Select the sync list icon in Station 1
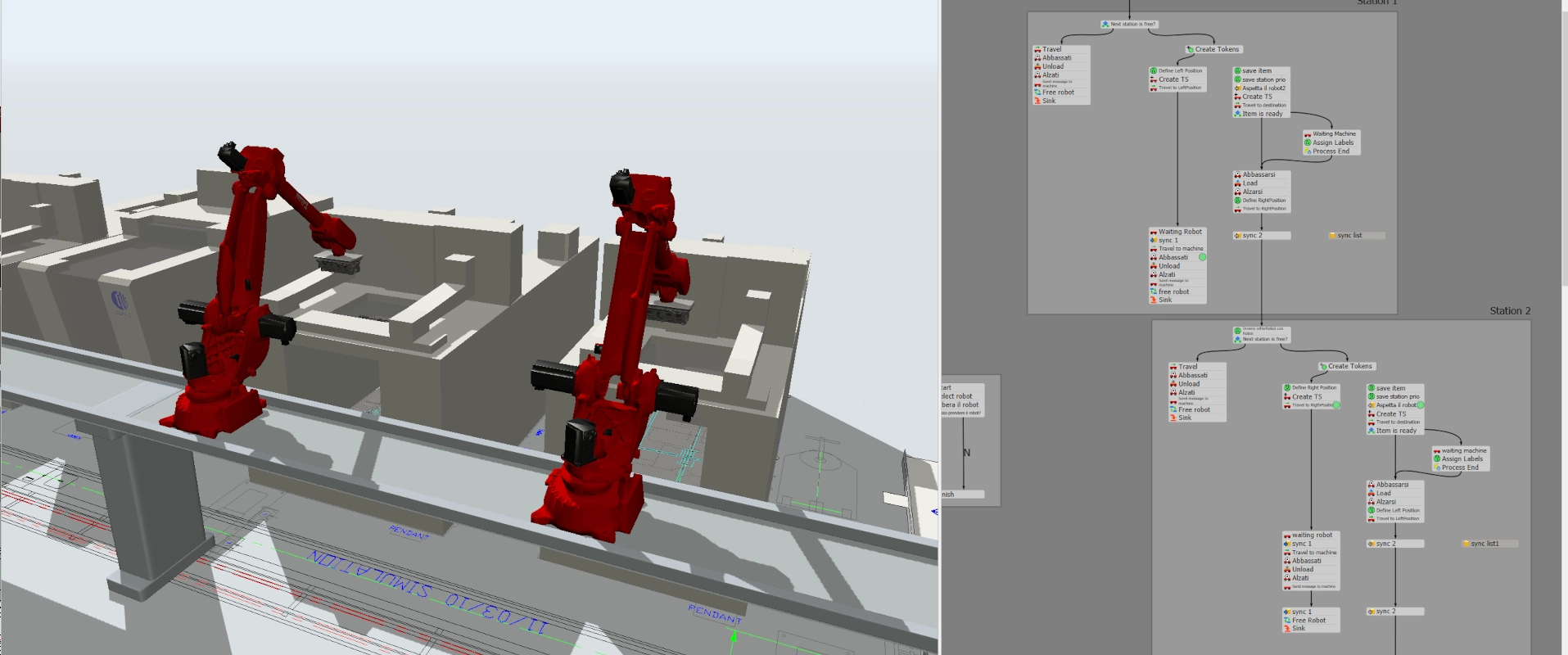 [1332, 236]
